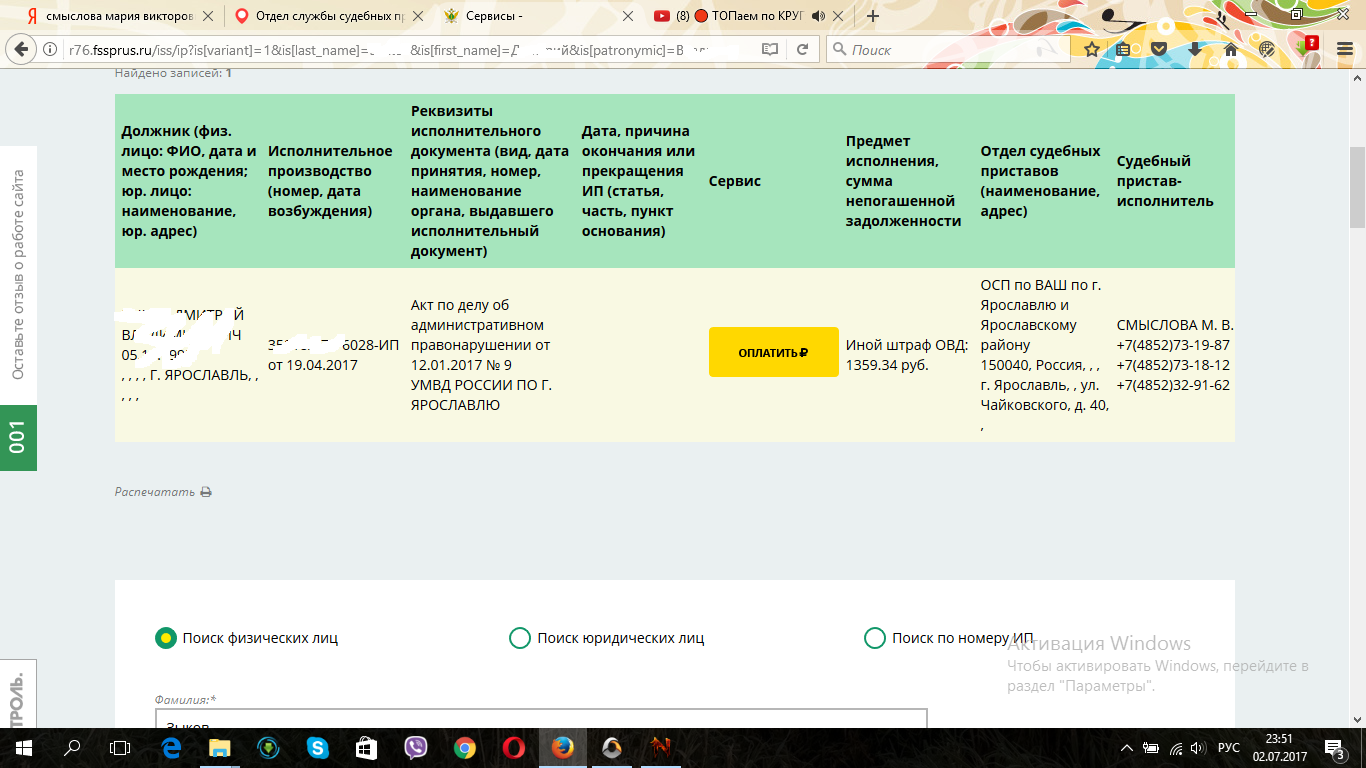
Task: Open the globe-with-pencil extension icon
Action: pyautogui.click(x=1267, y=49)
